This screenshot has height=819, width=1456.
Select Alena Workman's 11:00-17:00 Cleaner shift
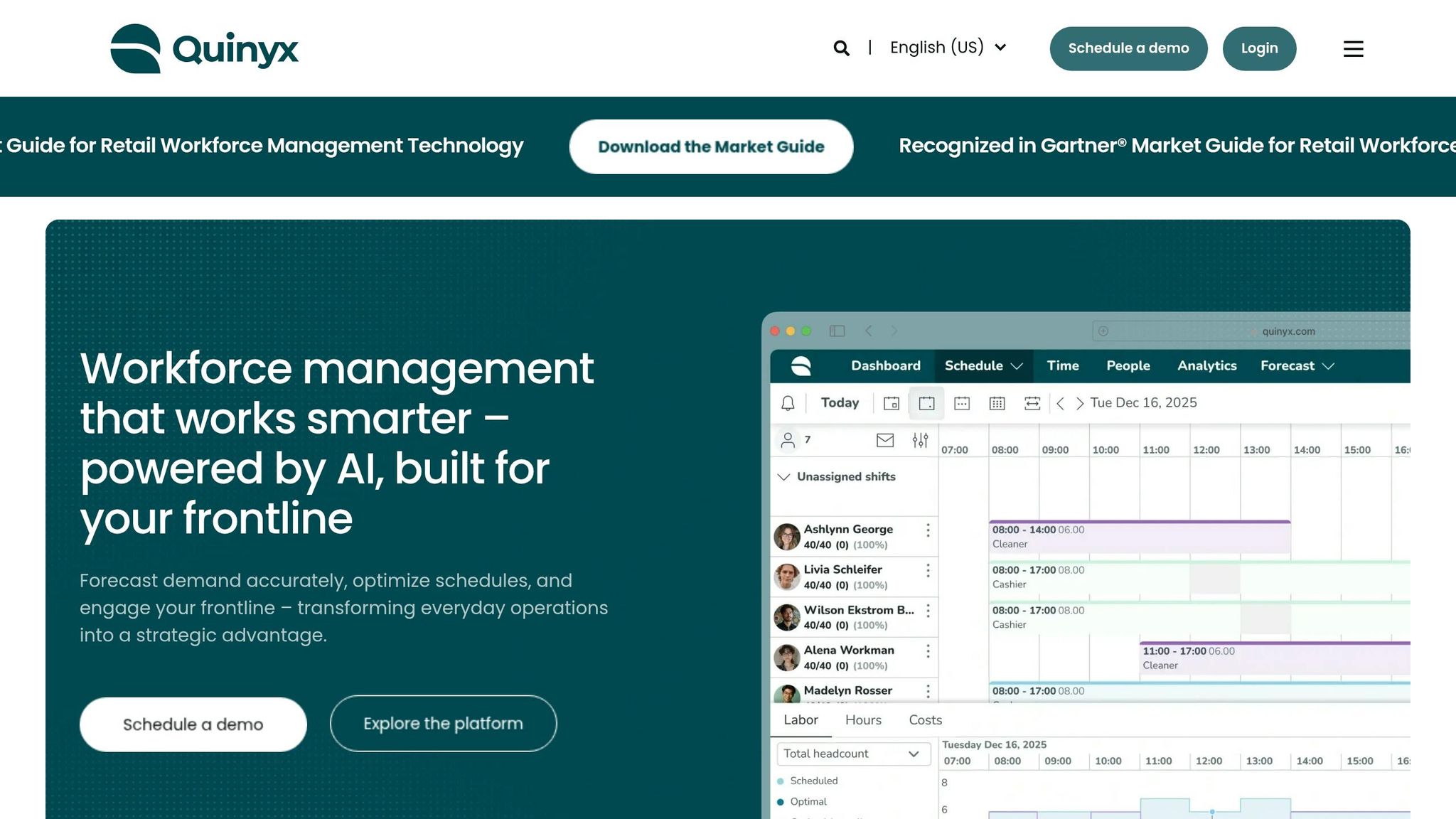1275,658
